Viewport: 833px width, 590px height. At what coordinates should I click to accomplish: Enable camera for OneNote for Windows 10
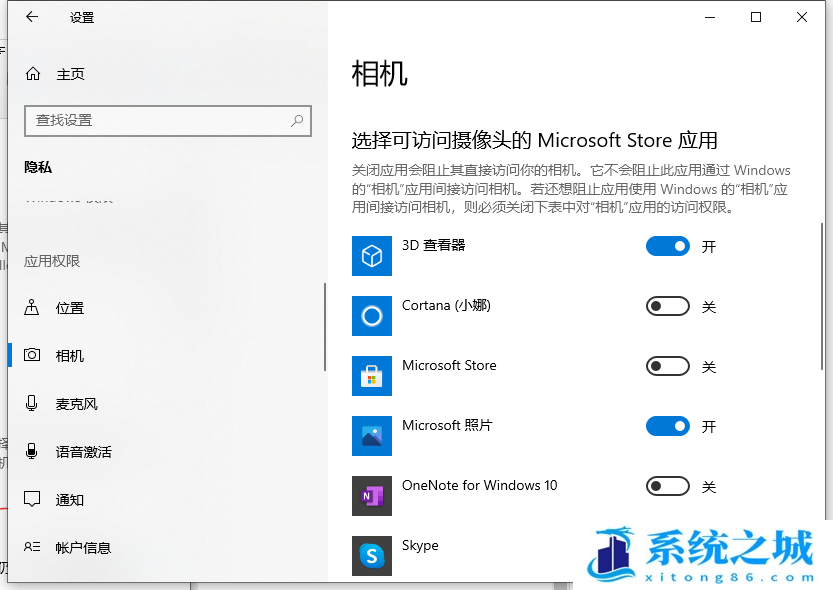(x=668, y=486)
